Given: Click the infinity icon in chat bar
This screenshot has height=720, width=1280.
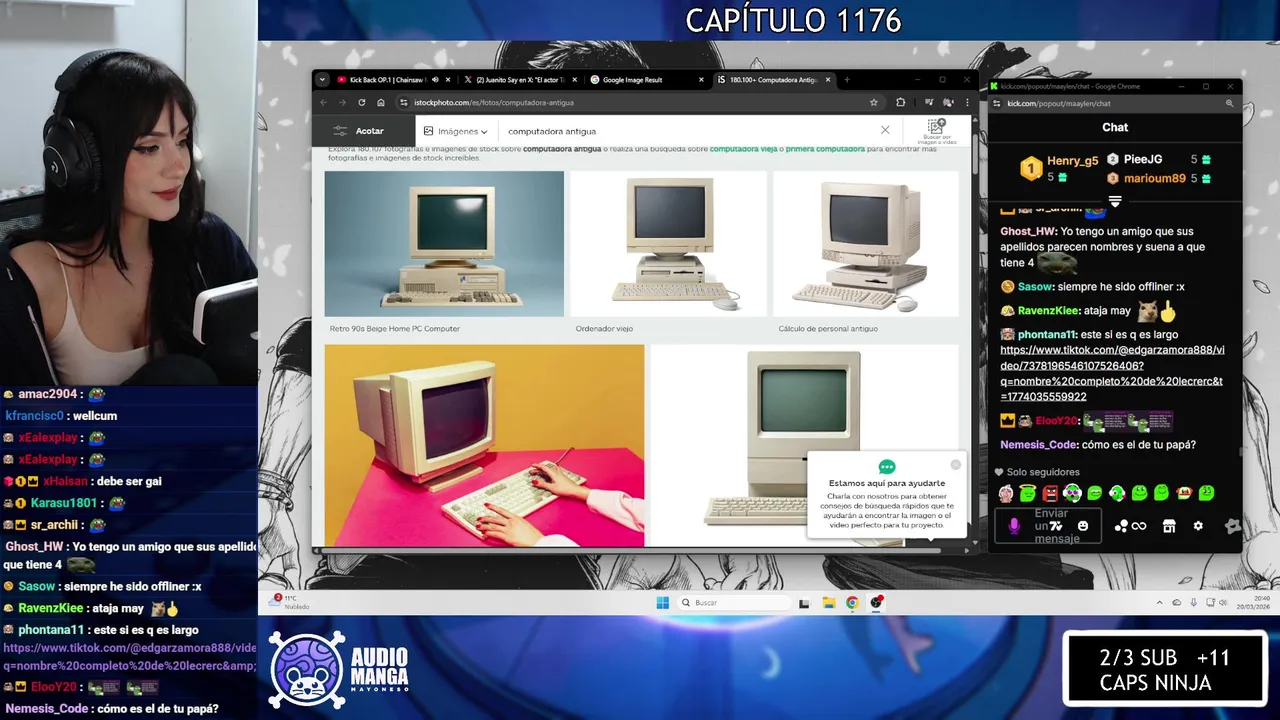Looking at the screenshot, I should click(1139, 526).
